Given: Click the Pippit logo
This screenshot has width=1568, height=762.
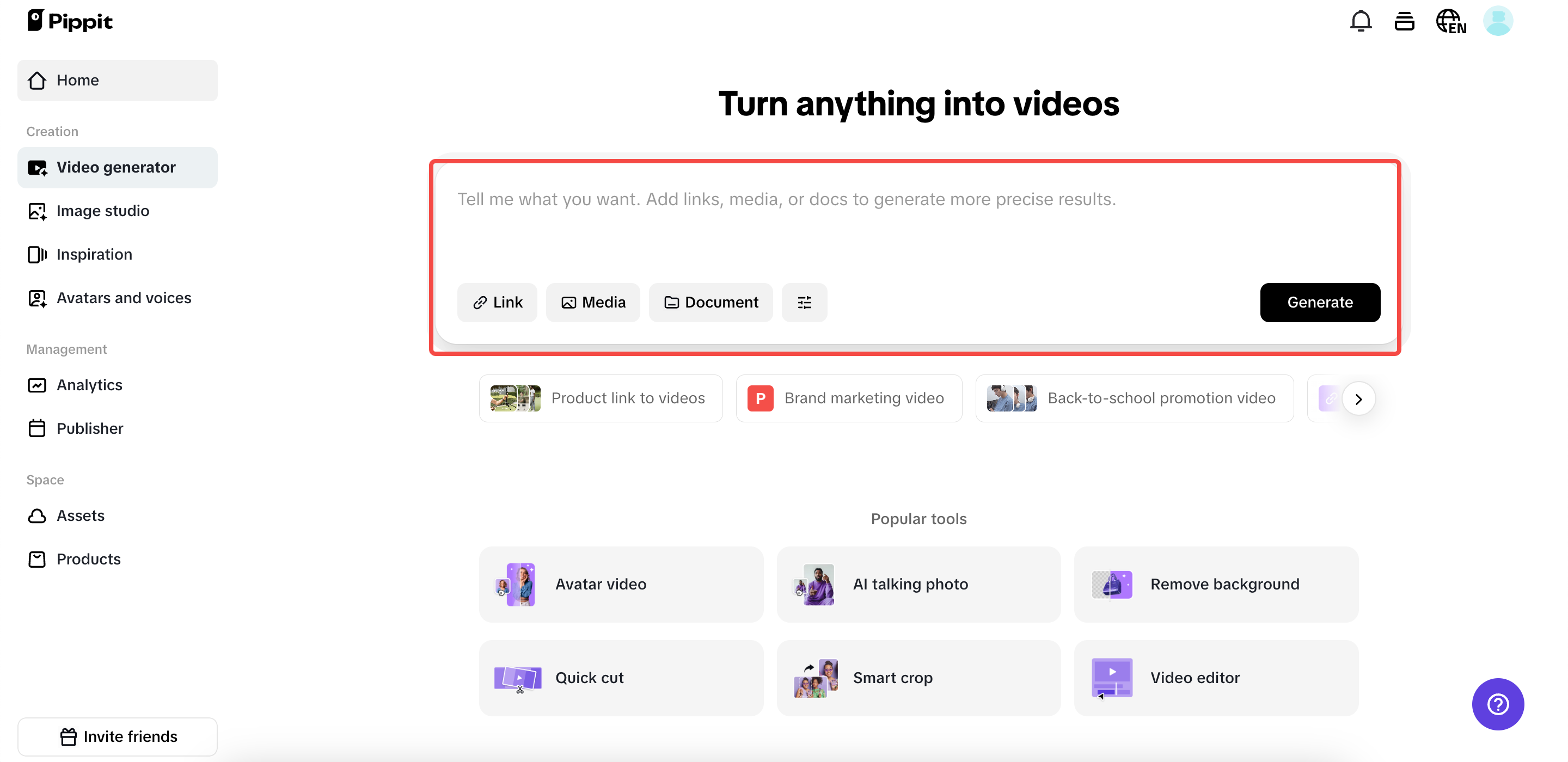Looking at the screenshot, I should pyautogui.click(x=69, y=20).
